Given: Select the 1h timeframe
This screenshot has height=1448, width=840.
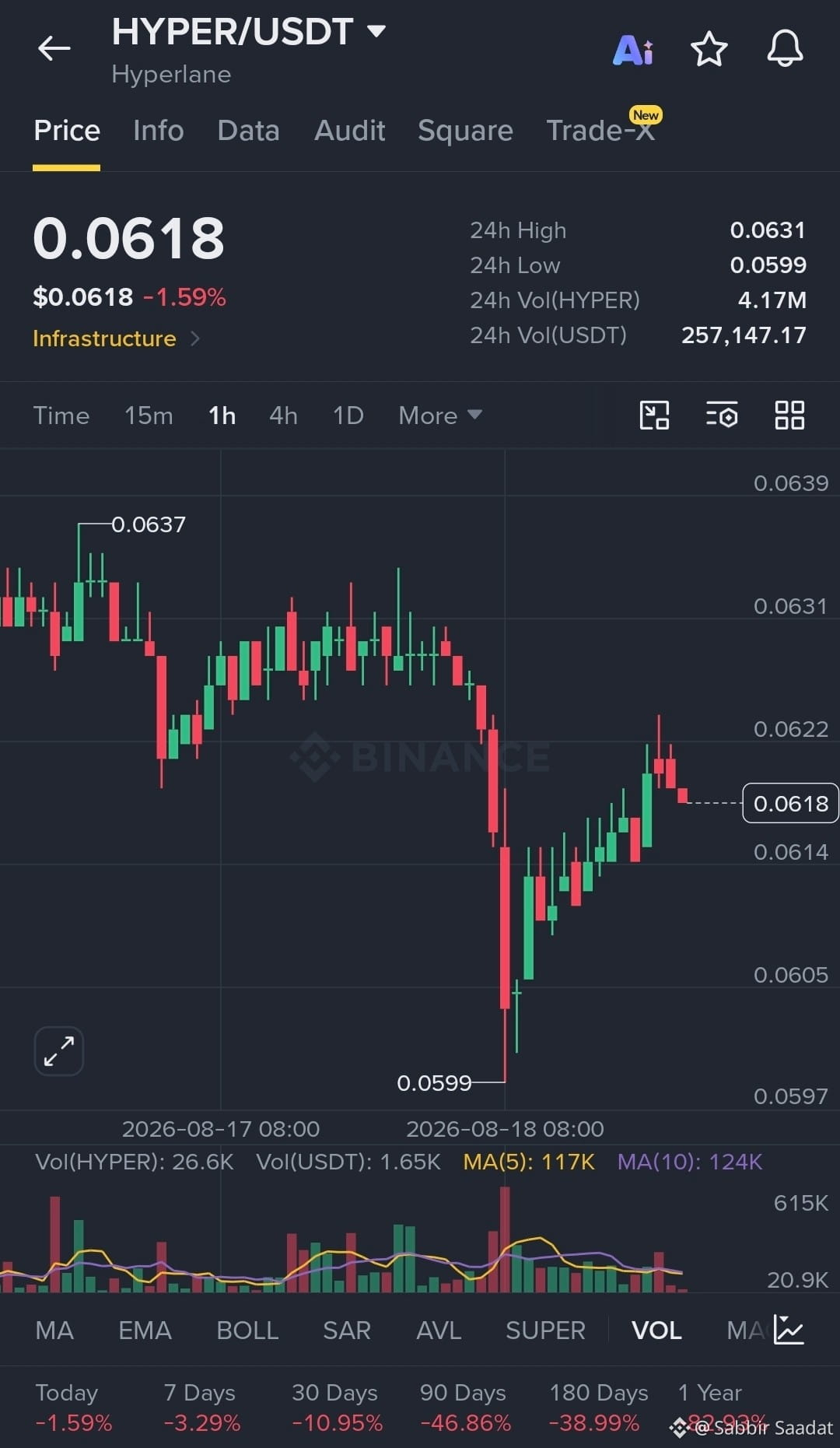Looking at the screenshot, I should click(222, 415).
